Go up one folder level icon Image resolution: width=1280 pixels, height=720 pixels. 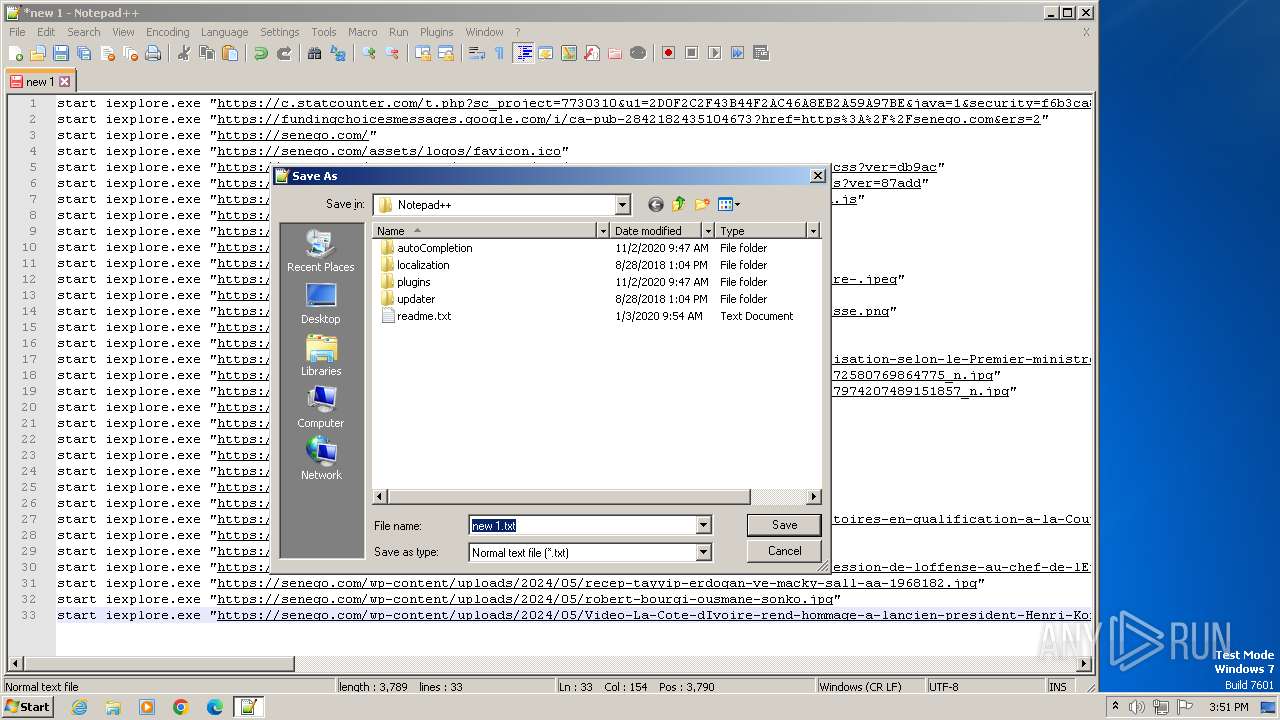[x=679, y=204]
